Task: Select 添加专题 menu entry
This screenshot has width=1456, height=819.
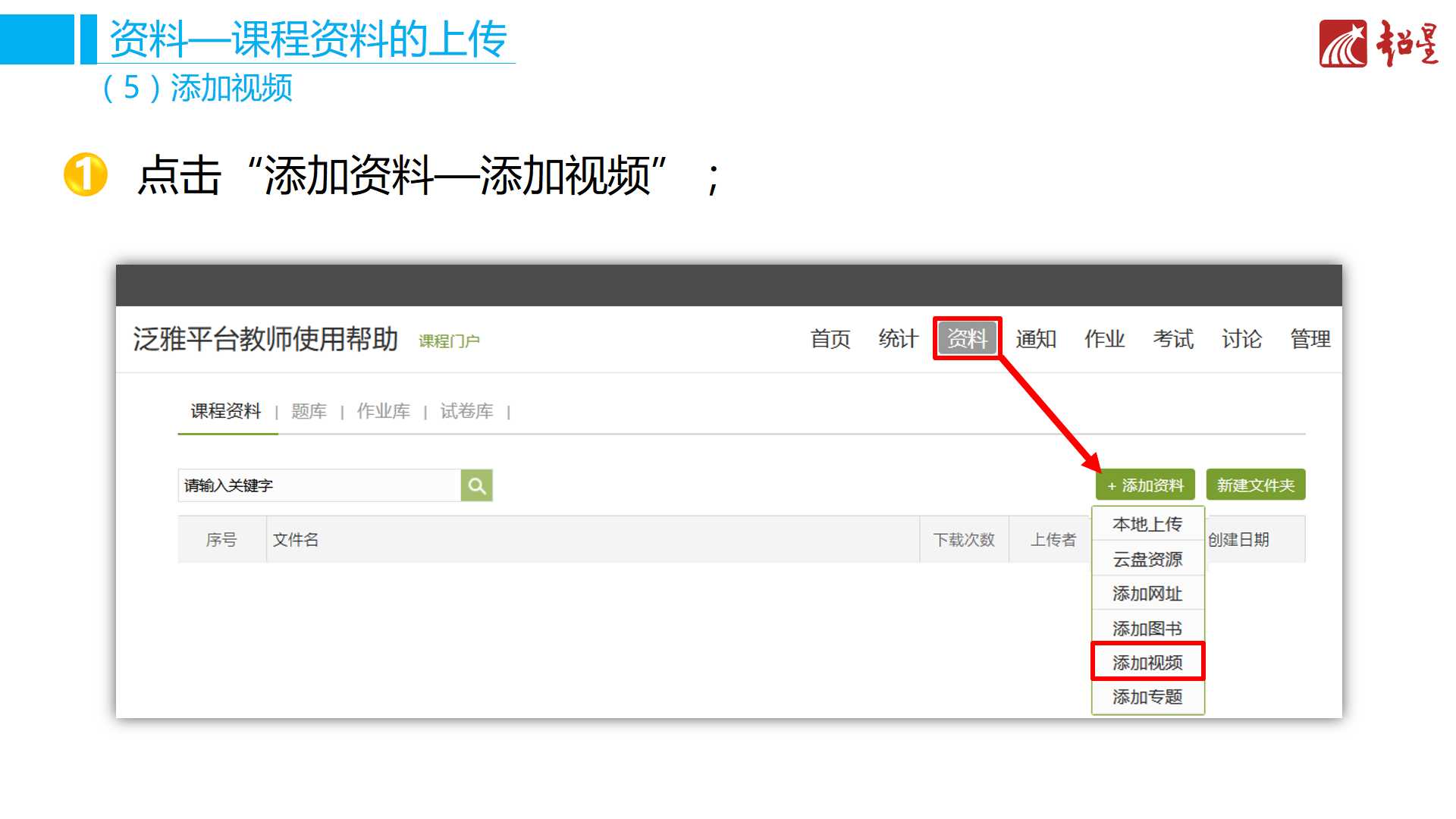Action: 1147,697
